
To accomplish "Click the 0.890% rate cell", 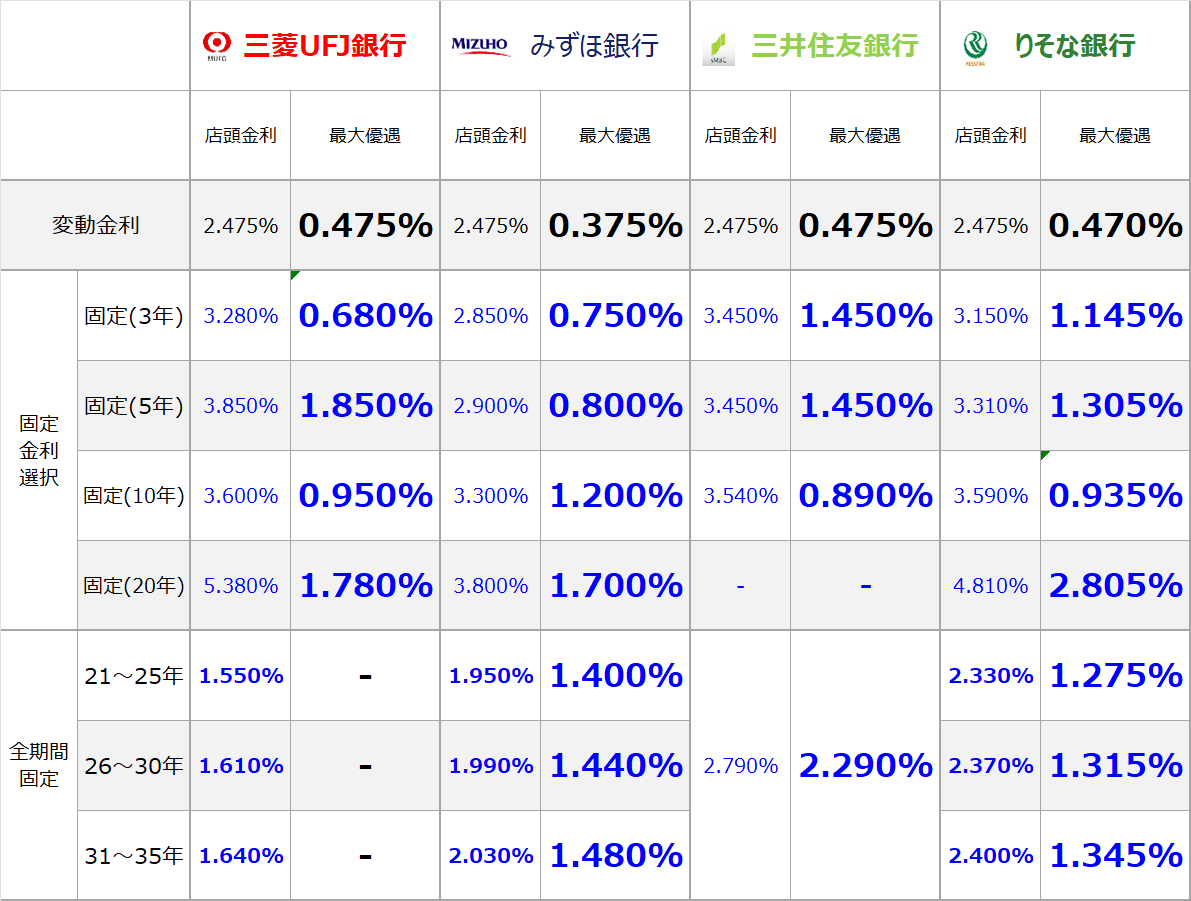I will click(x=865, y=495).
